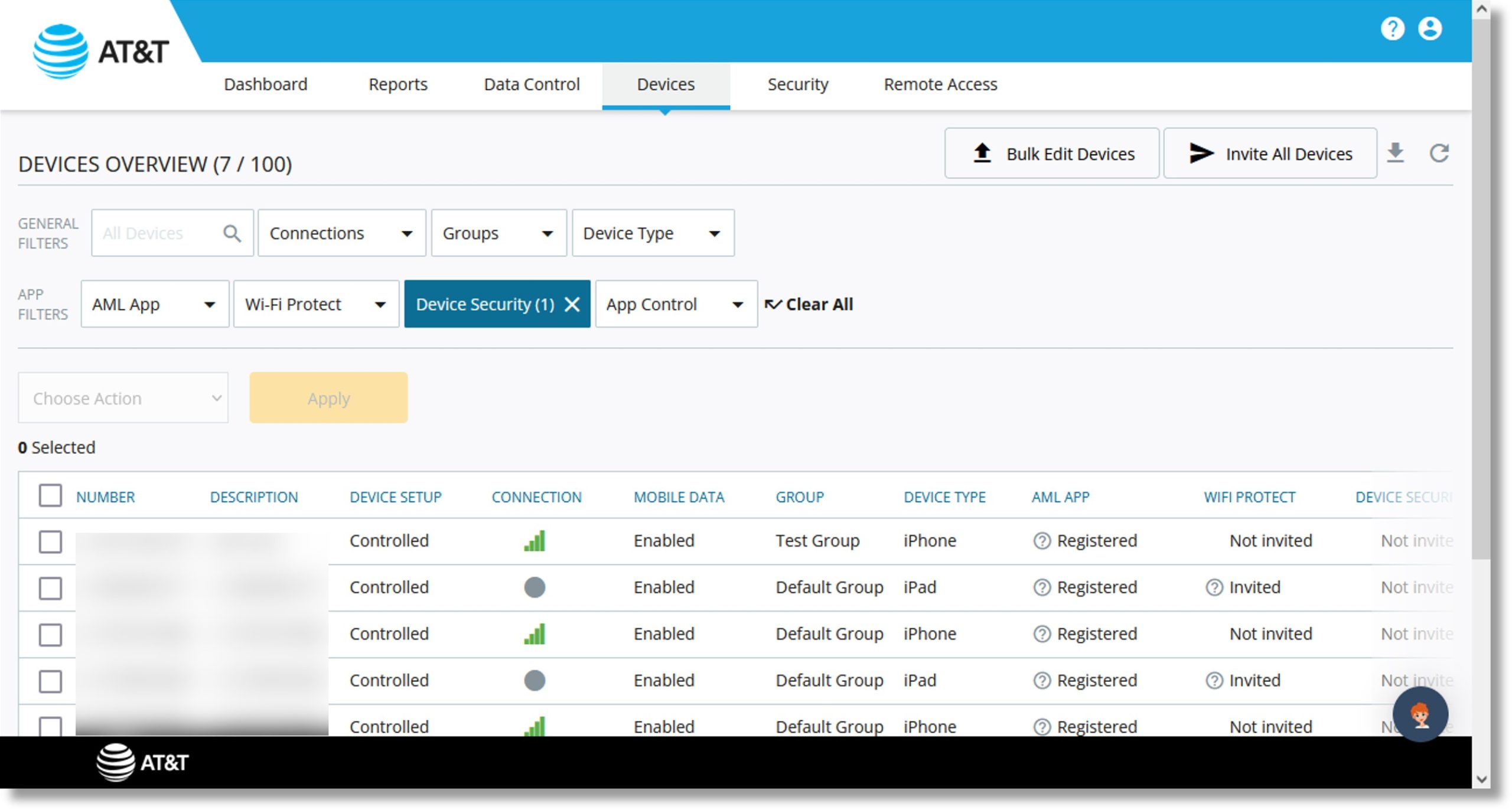
Task: Expand the Device Type filter dropdown
Action: coord(653,233)
